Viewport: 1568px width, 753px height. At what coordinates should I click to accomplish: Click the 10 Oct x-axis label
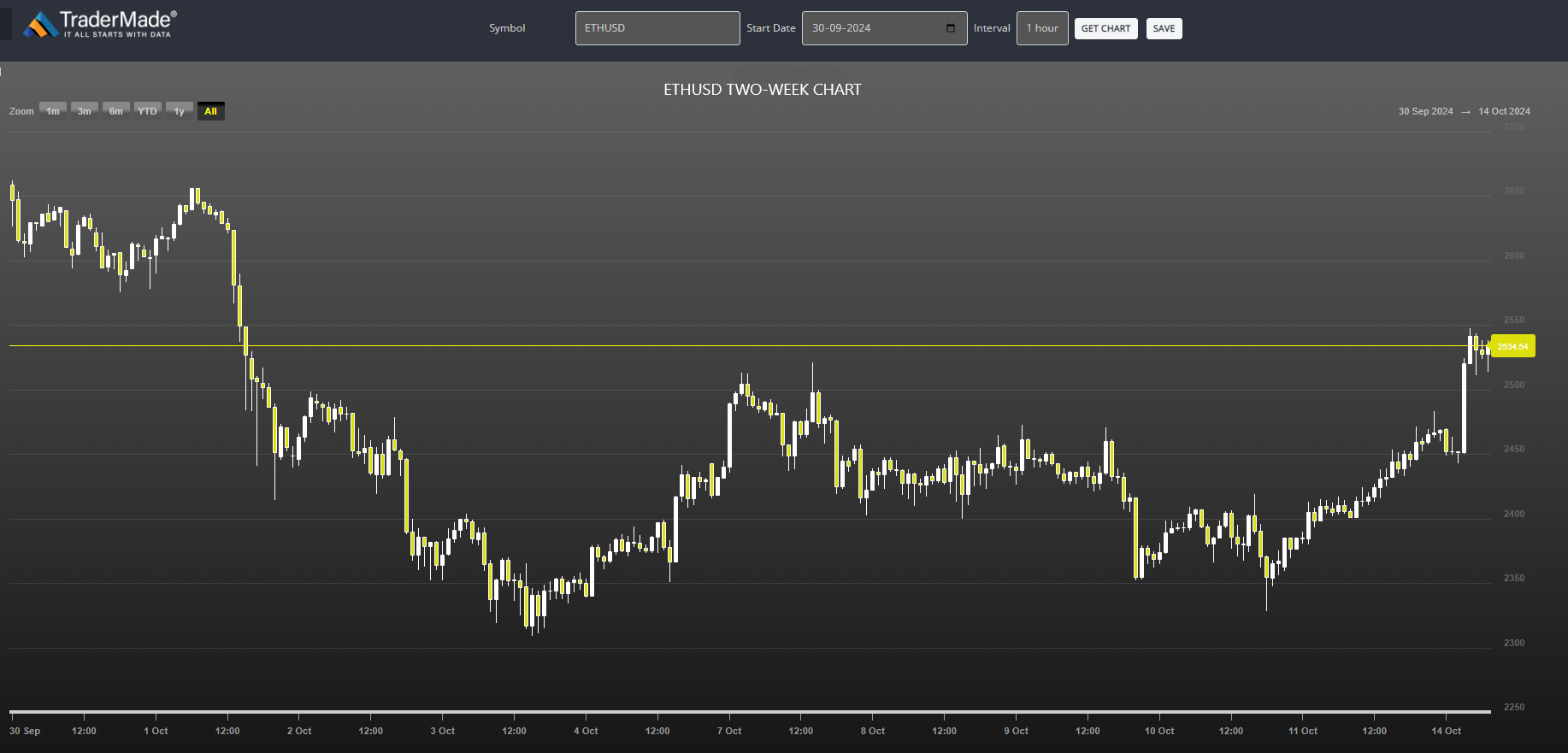(1159, 731)
